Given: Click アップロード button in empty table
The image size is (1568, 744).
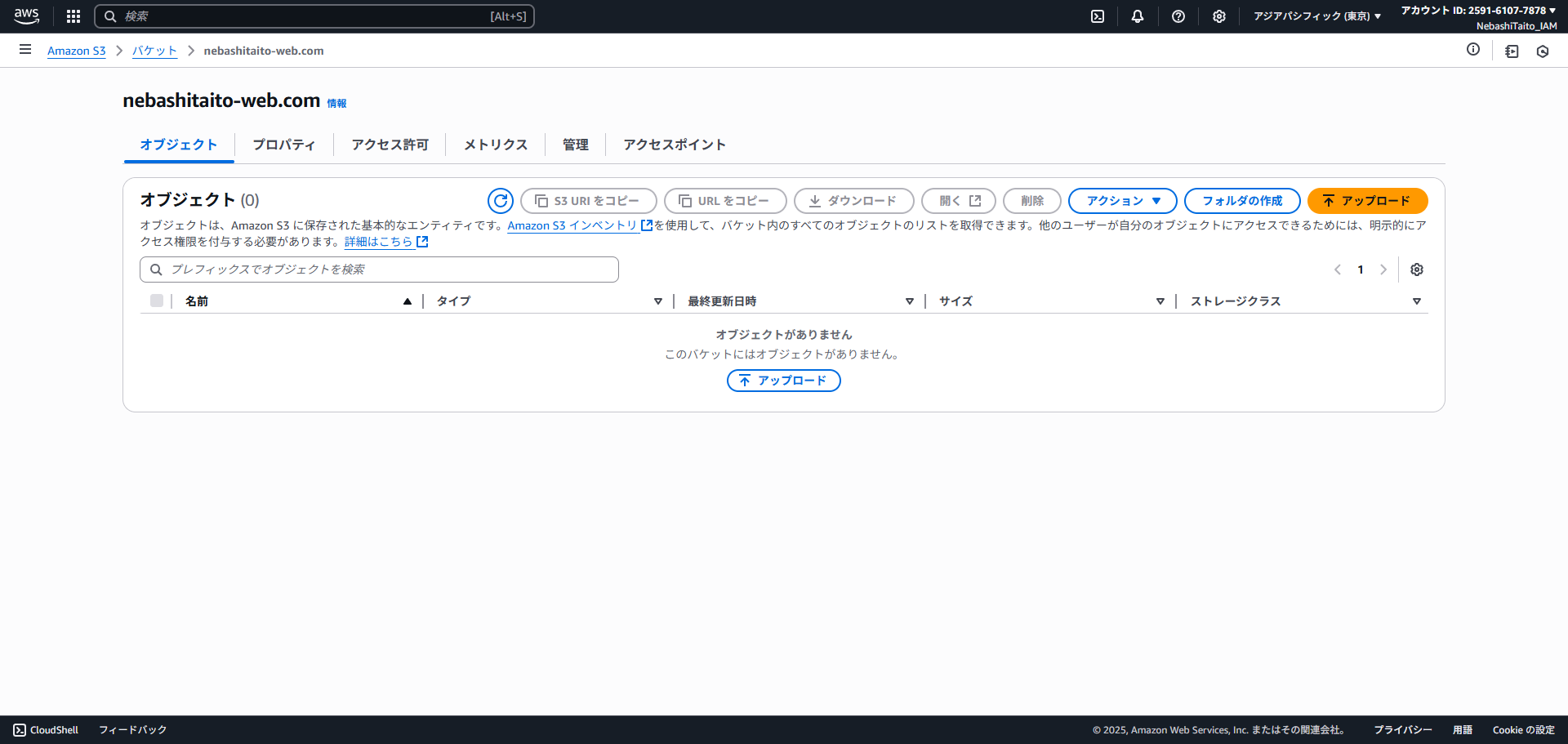Looking at the screenshot, I should tap(784, 381).
